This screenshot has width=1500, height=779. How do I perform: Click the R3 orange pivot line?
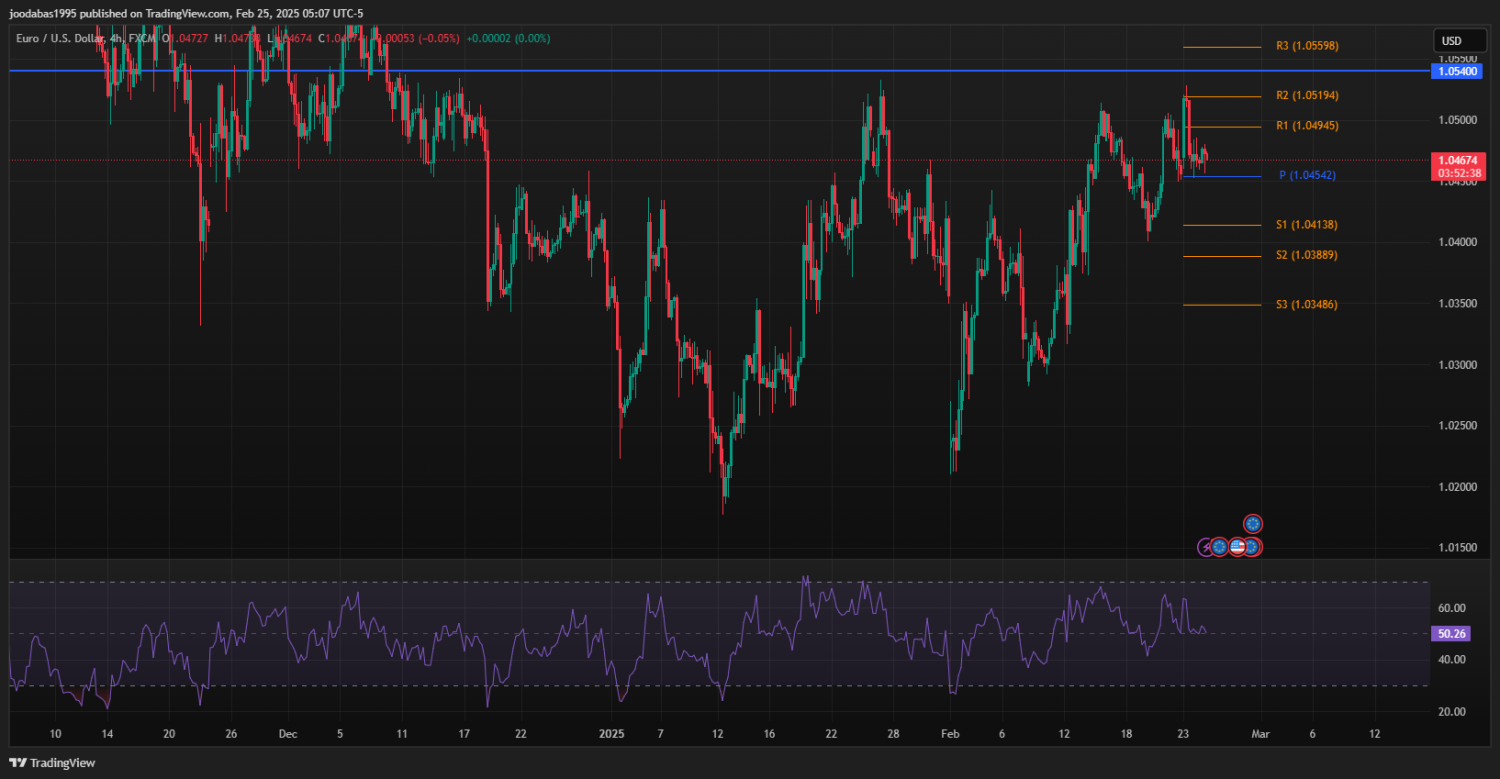[x=1222, y=47]
